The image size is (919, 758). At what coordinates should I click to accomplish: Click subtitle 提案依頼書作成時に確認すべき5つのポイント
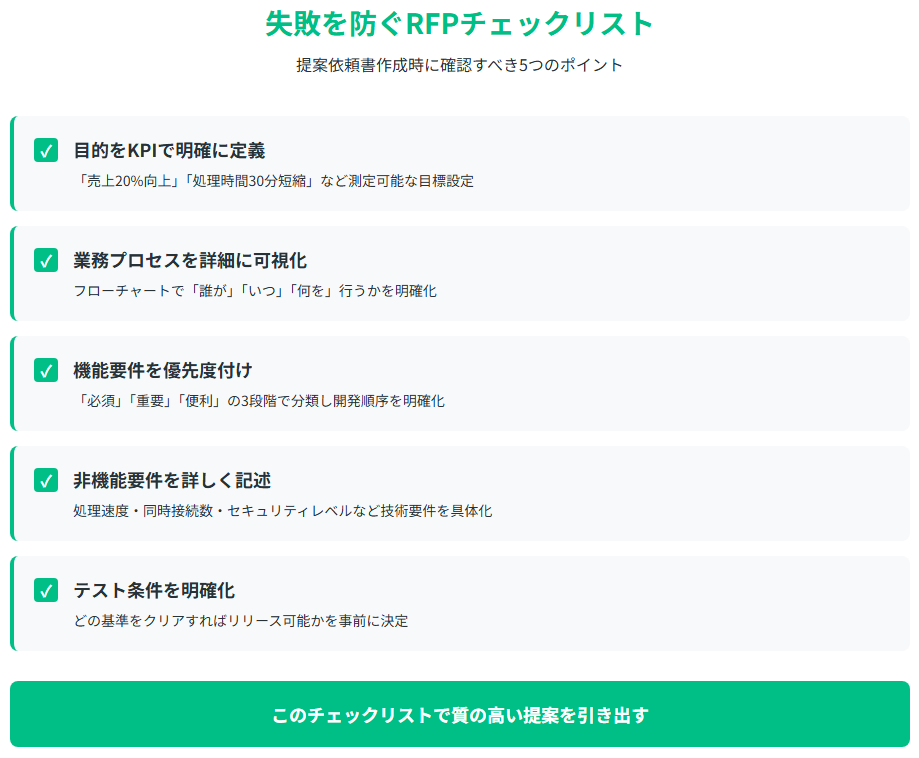(460, 65)
